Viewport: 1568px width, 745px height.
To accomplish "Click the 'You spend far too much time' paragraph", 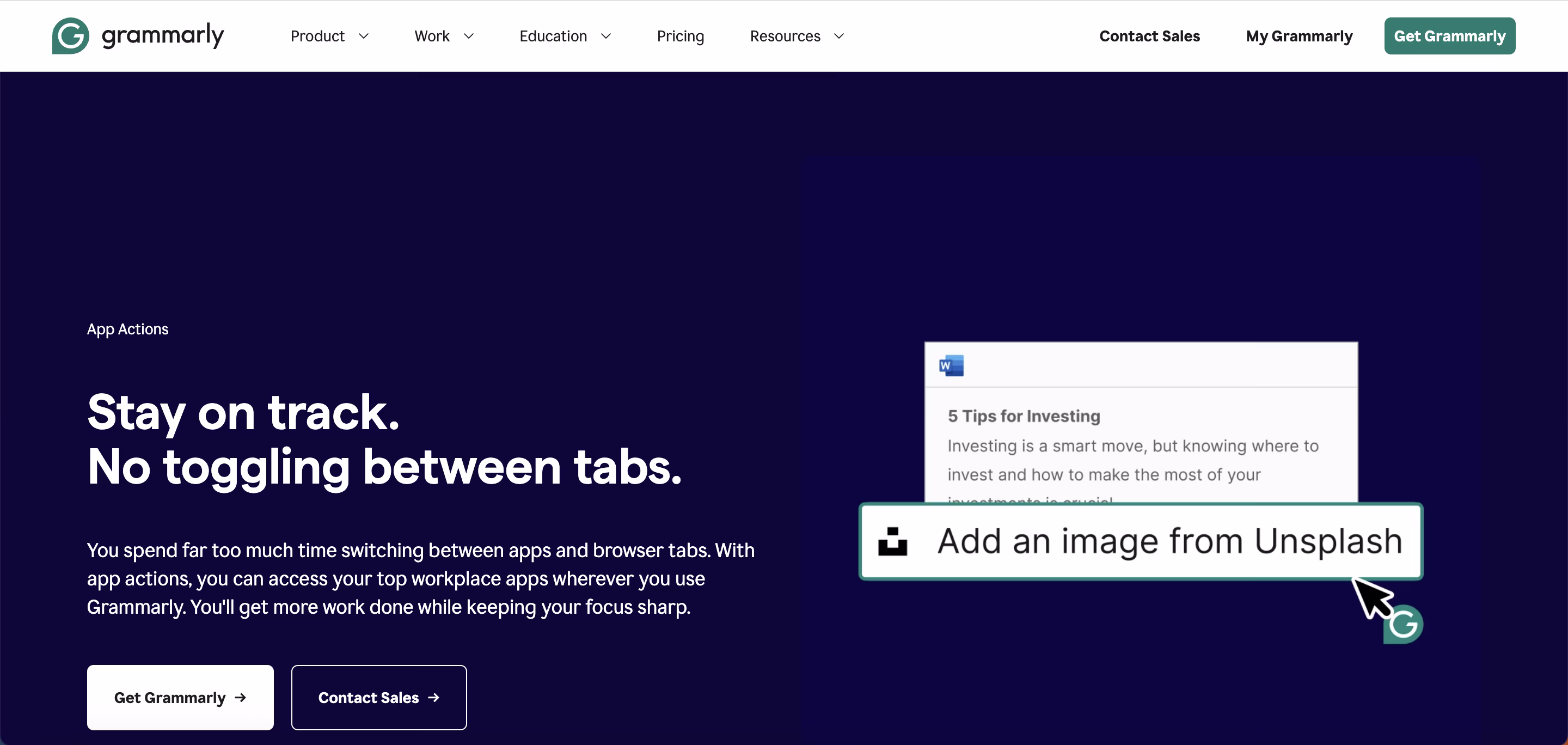I will tap(421, 579).
